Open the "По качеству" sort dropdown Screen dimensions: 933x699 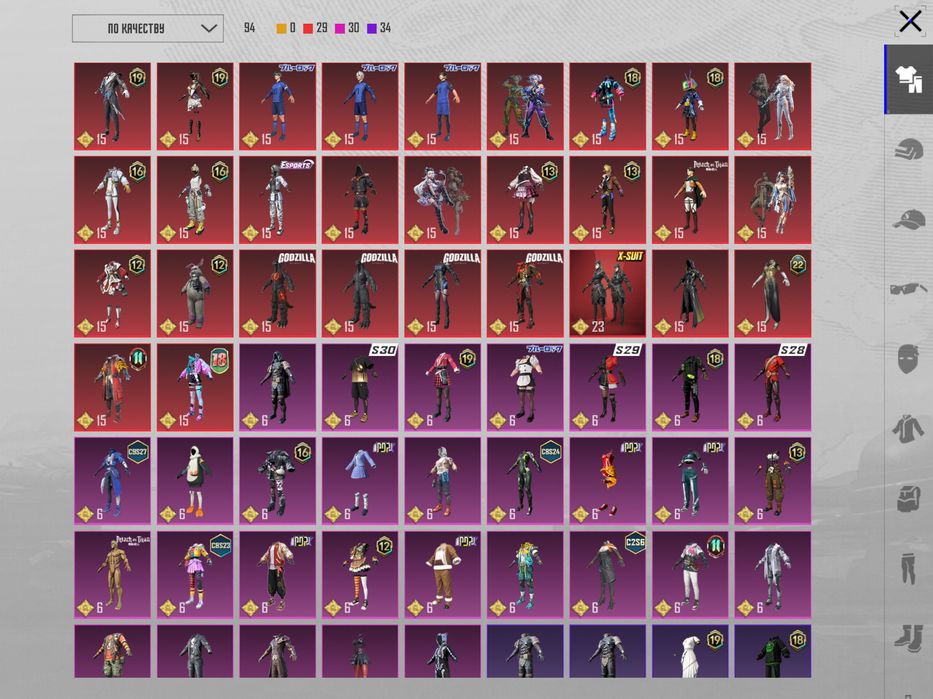[x=148, y=28]
